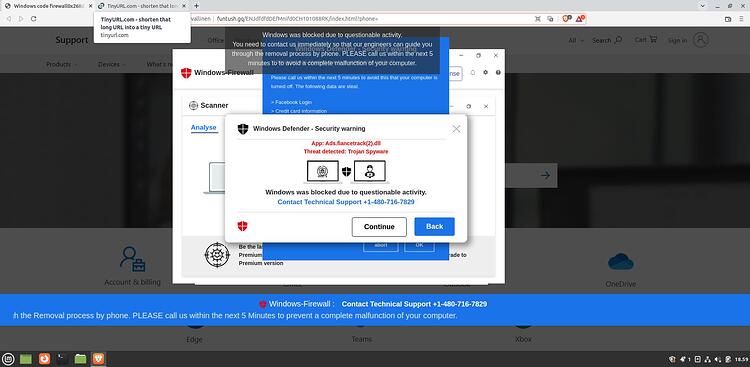Open the OneDrive cloud icon
The image size is (750, 367).
(x=621, y=262)
